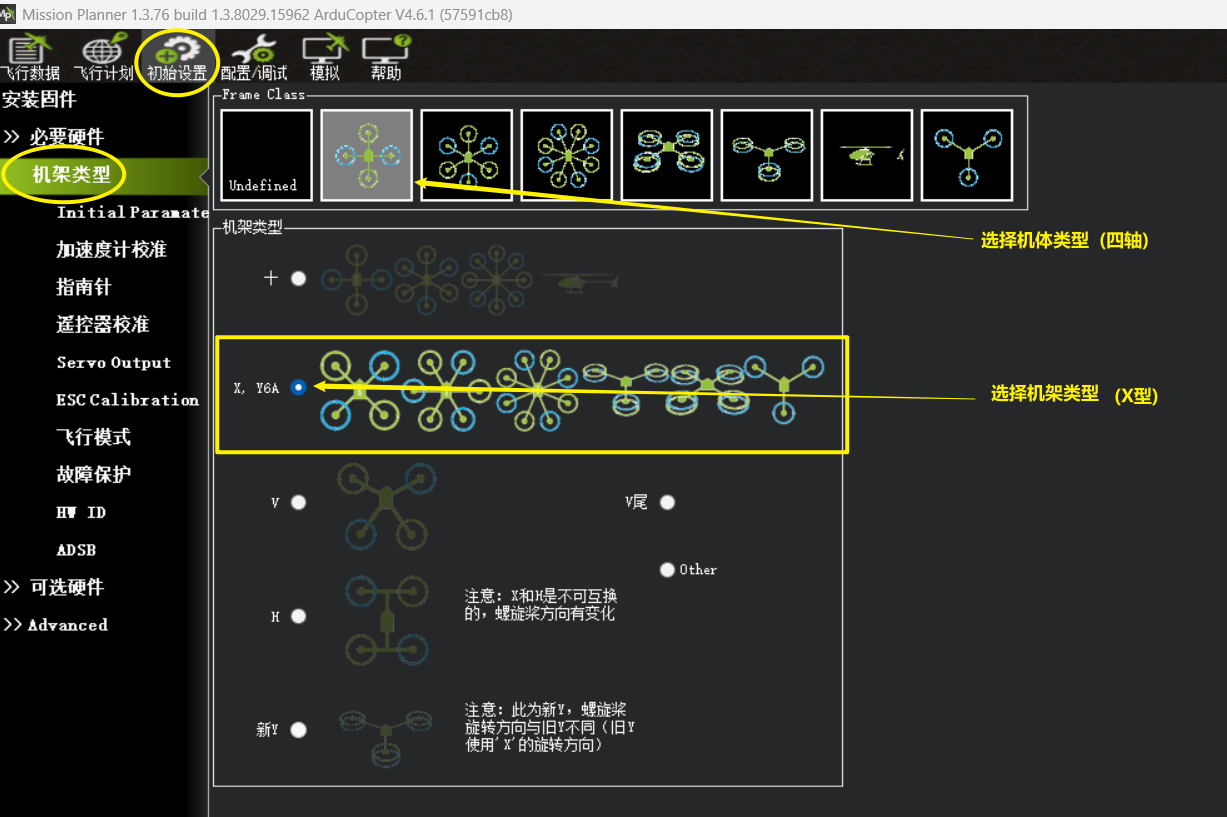Click the 初始设置 (Initial Setup) gear icon
This screenshot has width=1227, height=817.
click(177, 57)
